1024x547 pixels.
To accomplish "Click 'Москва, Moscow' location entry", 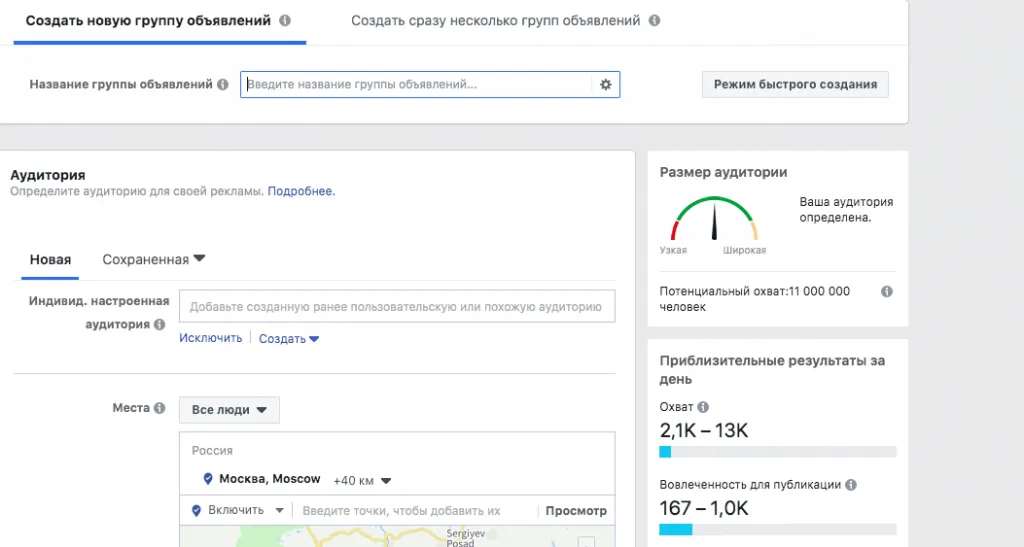I will pyautogui.click(x=270, y=479).
